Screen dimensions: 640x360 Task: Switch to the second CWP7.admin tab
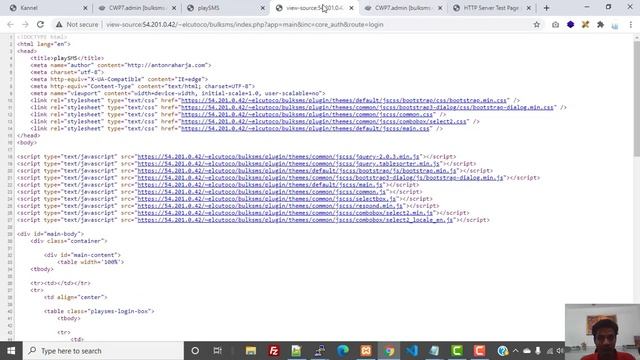point(403,8)
